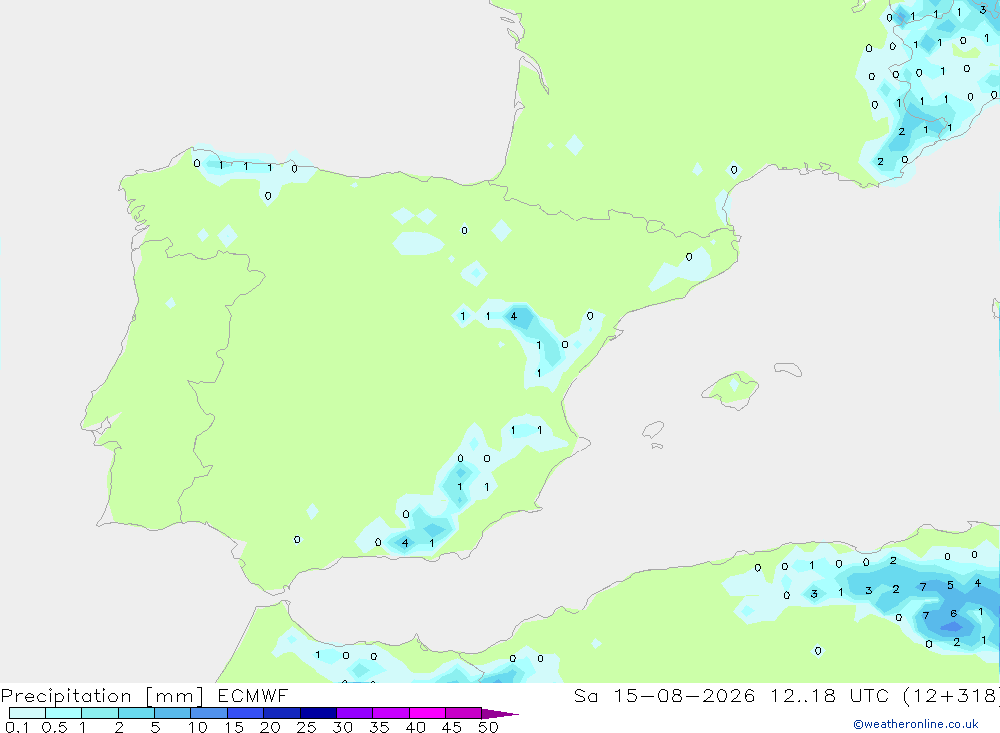Click the Menorca island outline

click(x=788, y=369)
